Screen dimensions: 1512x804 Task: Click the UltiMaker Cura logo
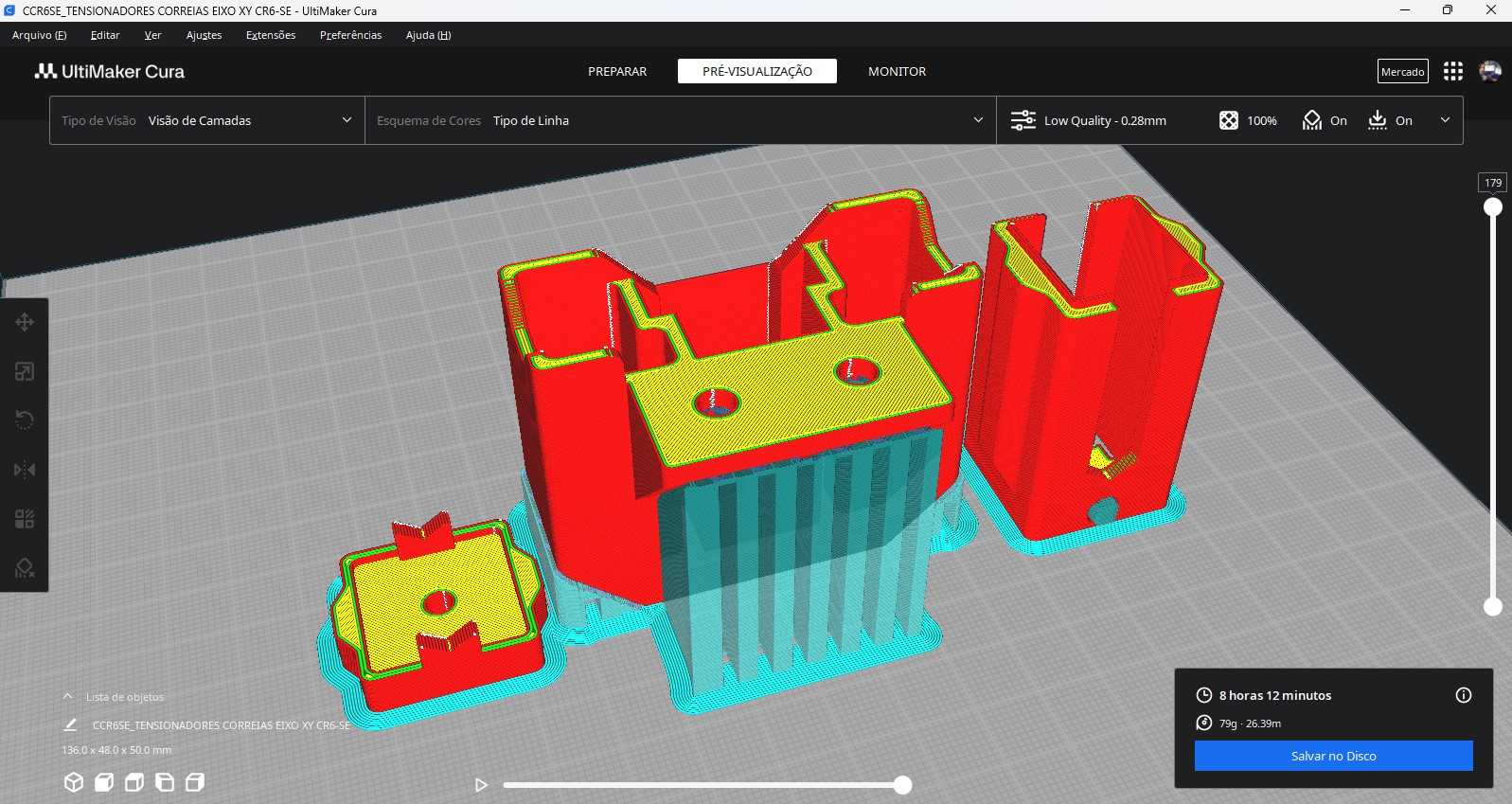tap(110, 71)
